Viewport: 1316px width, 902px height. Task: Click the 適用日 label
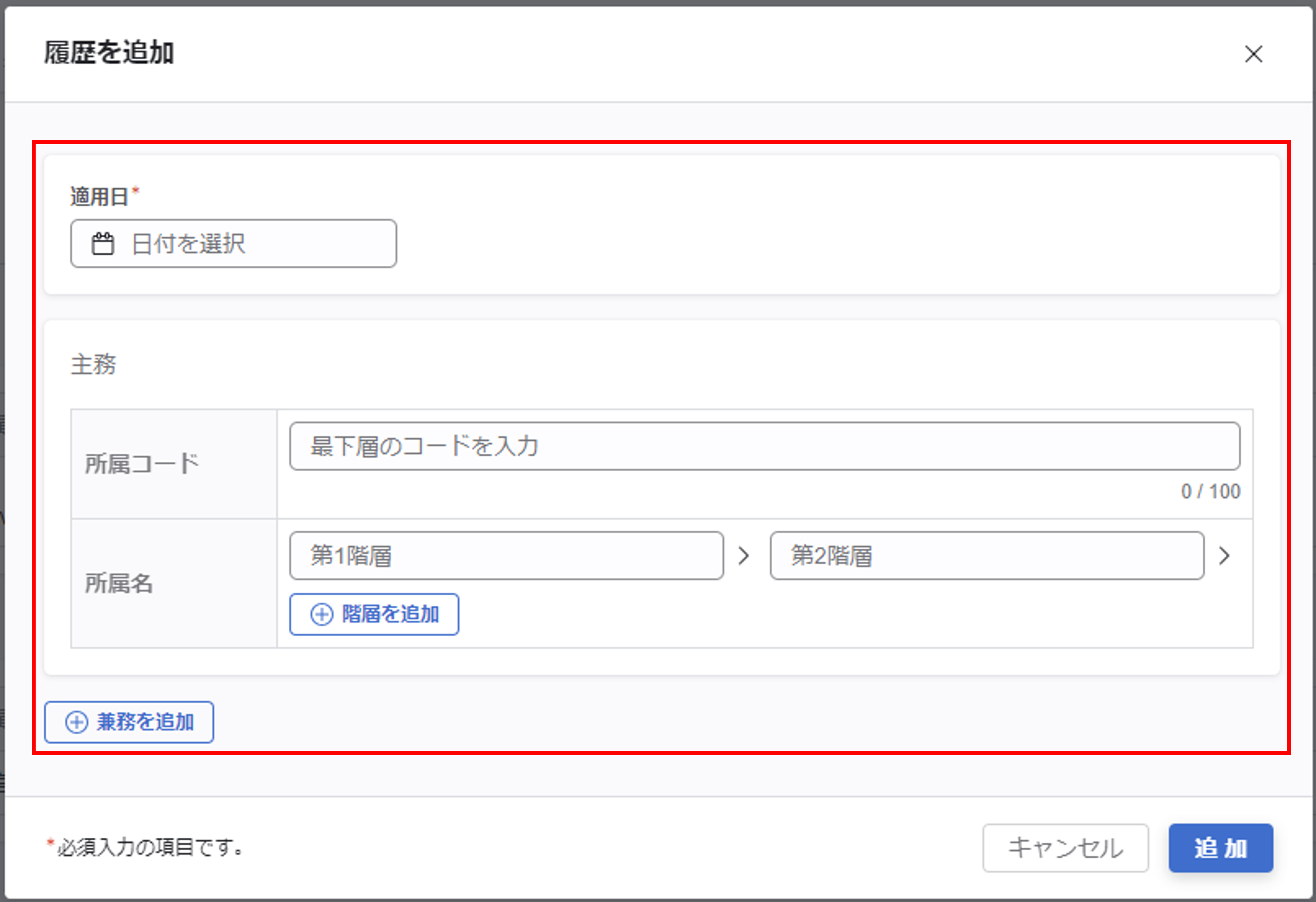tap(100, 197)
